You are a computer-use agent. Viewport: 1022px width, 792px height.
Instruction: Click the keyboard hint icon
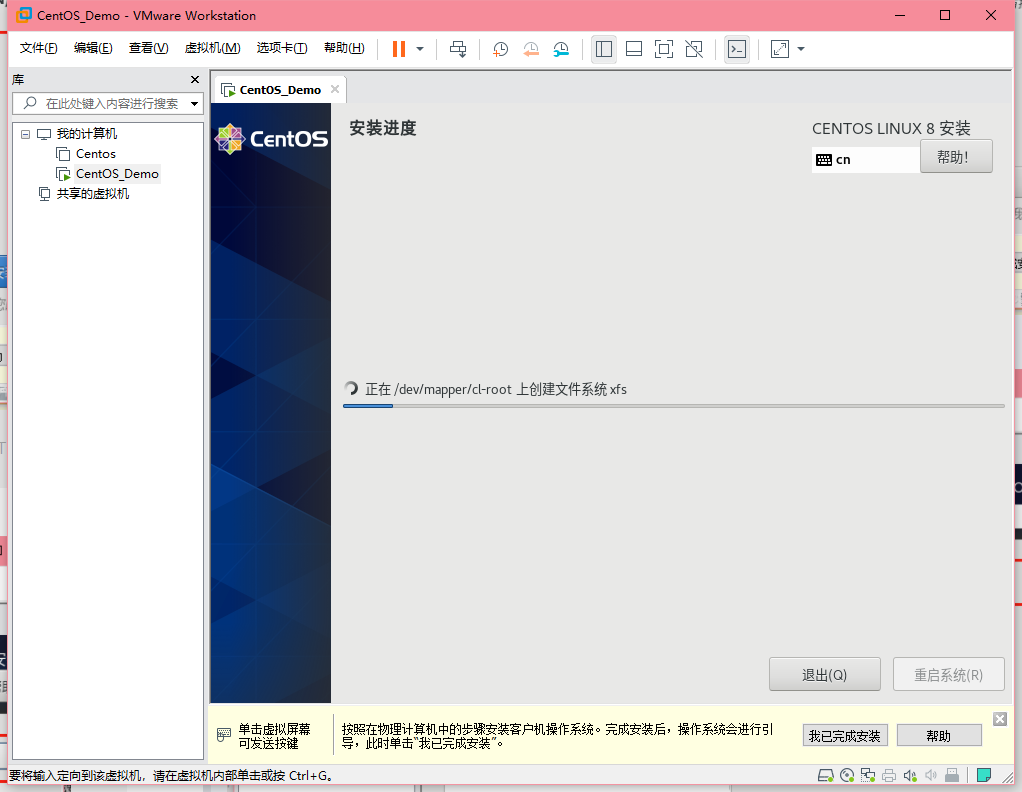tap(224, 735)
